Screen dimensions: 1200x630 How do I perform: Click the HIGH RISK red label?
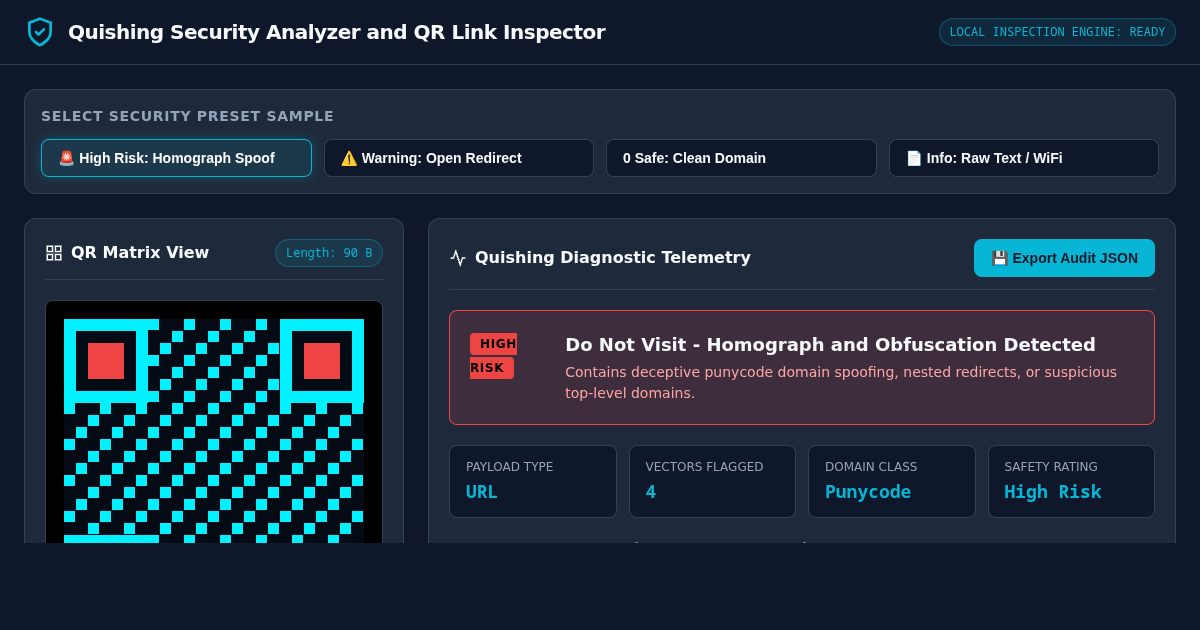point(493,356)
